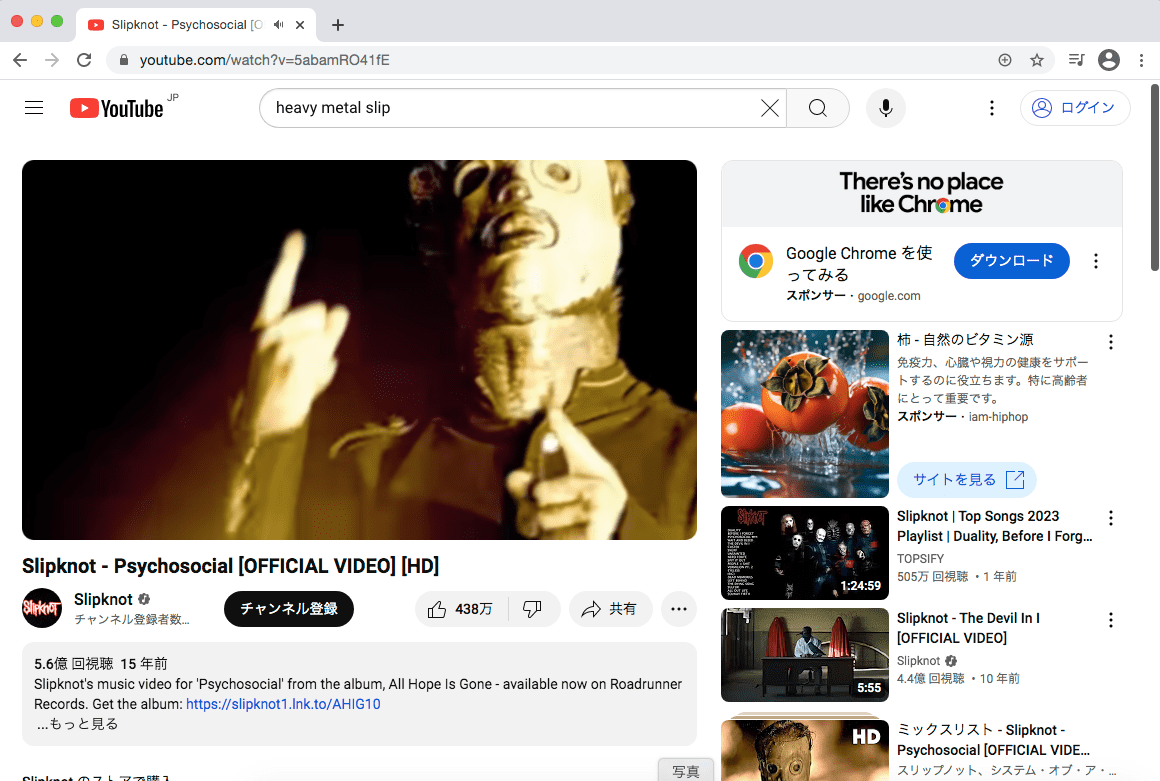Viewport: 1160px width, 781px height.
Task: Bookmark this page with star icon
Action: (1037, 60)
